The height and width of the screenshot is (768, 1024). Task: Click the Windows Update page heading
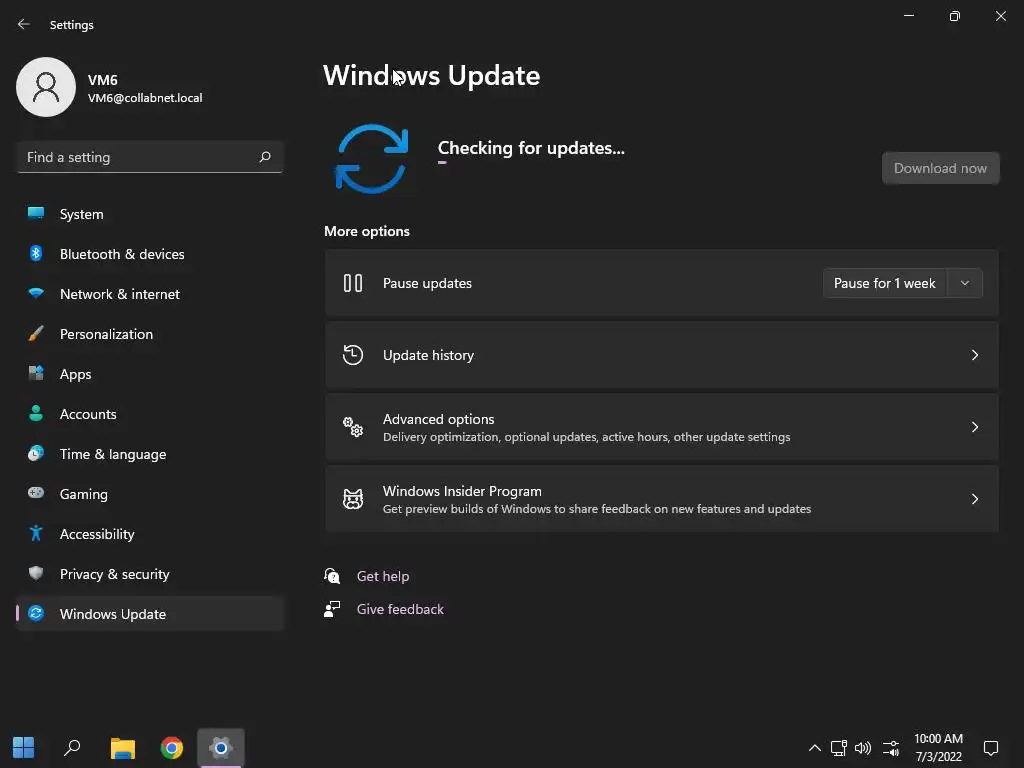click(x=431, y=75)
